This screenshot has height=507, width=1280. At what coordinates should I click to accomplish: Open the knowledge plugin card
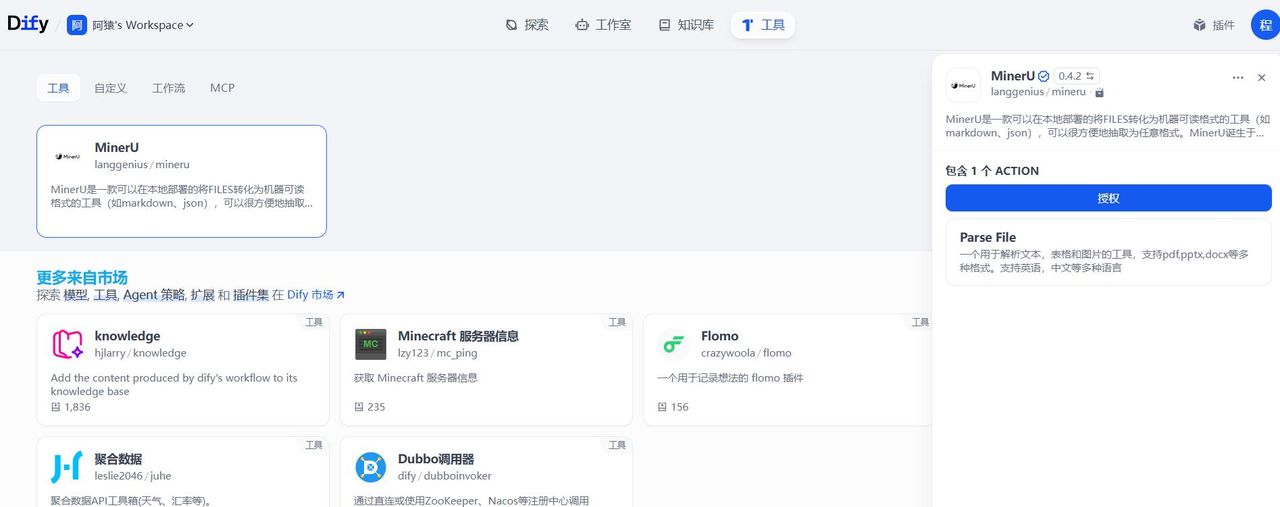(x=183, y=370)
